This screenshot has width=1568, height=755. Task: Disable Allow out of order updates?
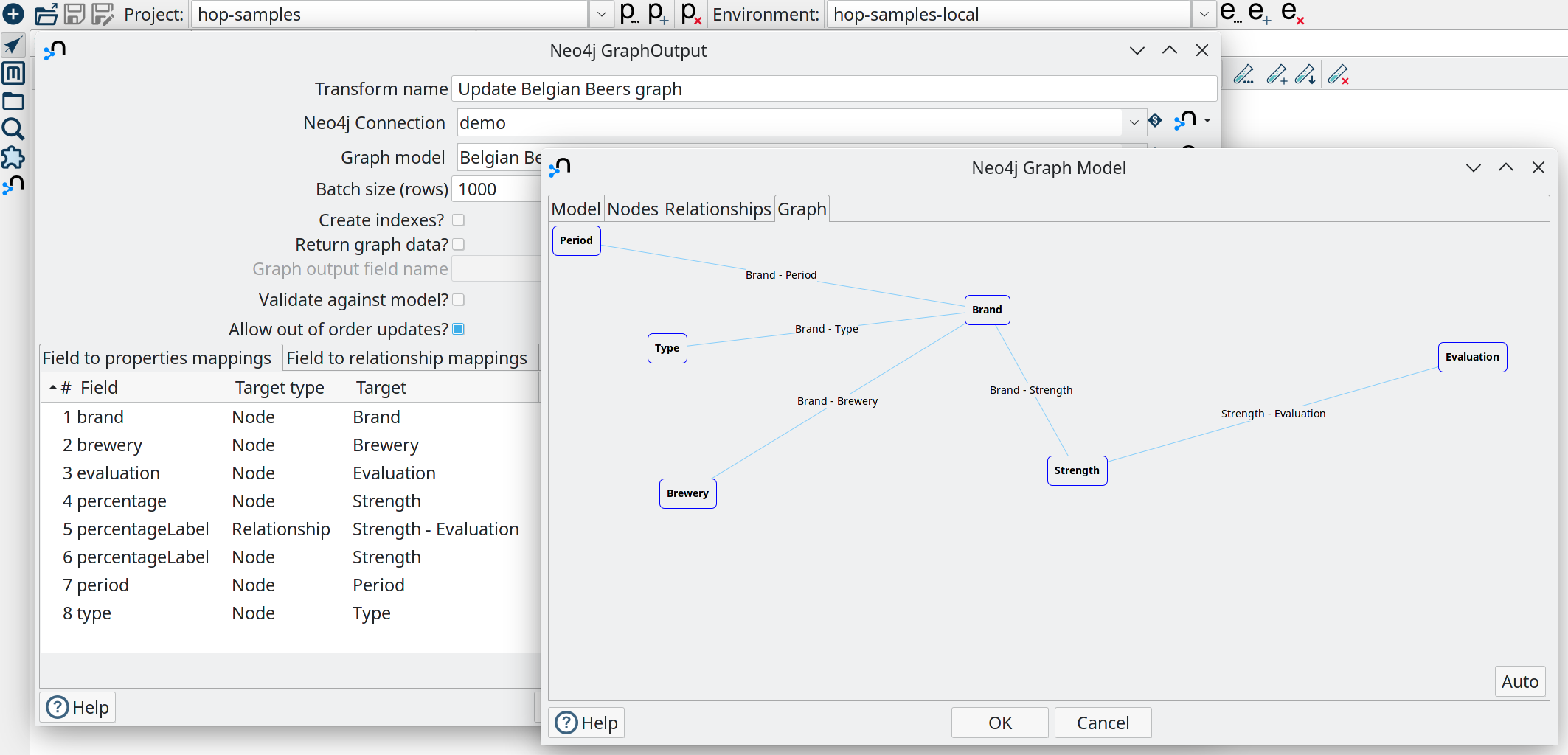point(458,330)
